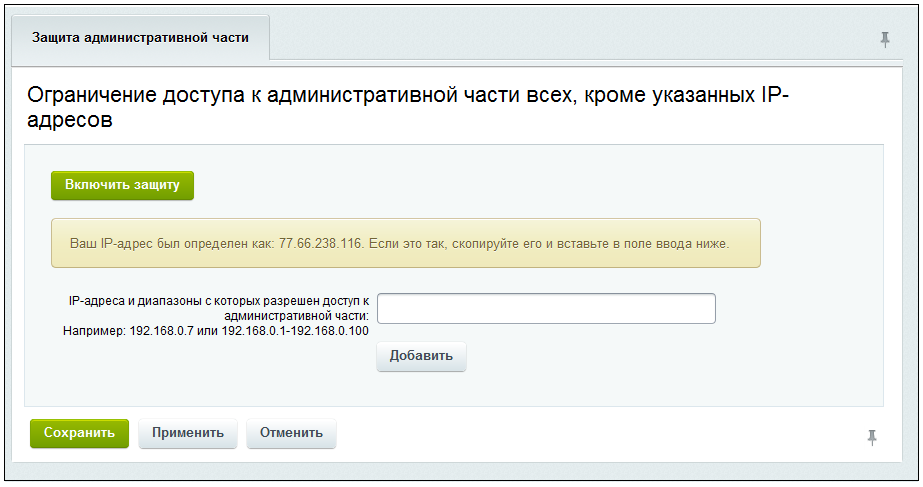The image size is (923, 487).
Task: Click the label IP-адреса и диапазоны
Action: (218, 309)
